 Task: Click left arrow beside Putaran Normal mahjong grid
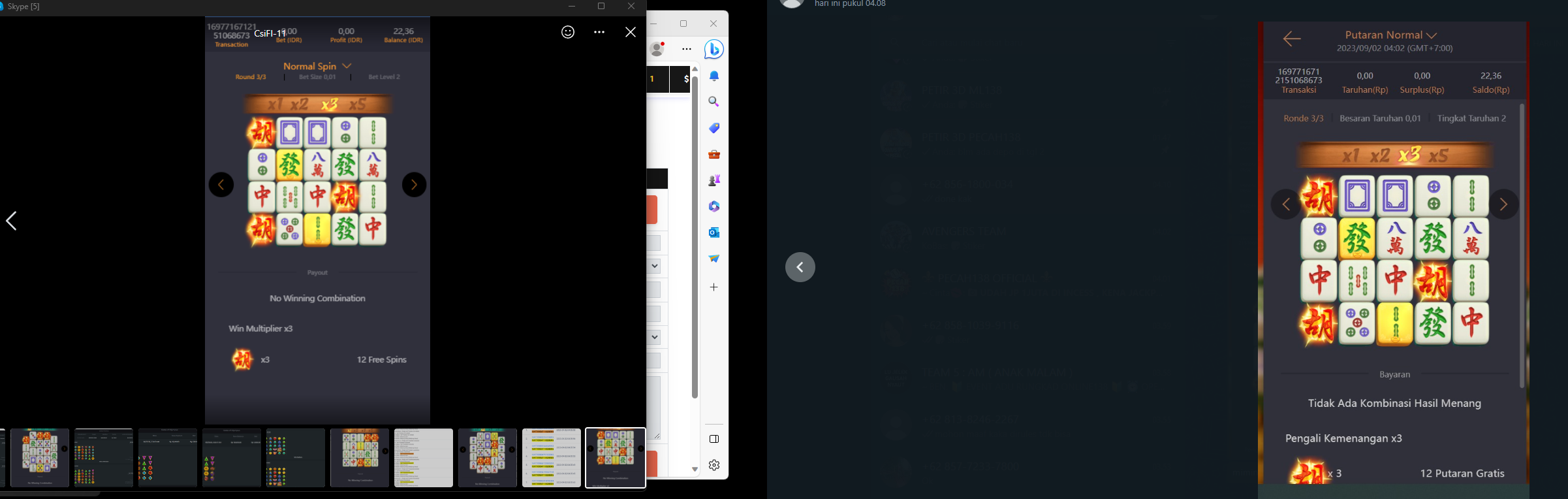tap(1286, 204)
